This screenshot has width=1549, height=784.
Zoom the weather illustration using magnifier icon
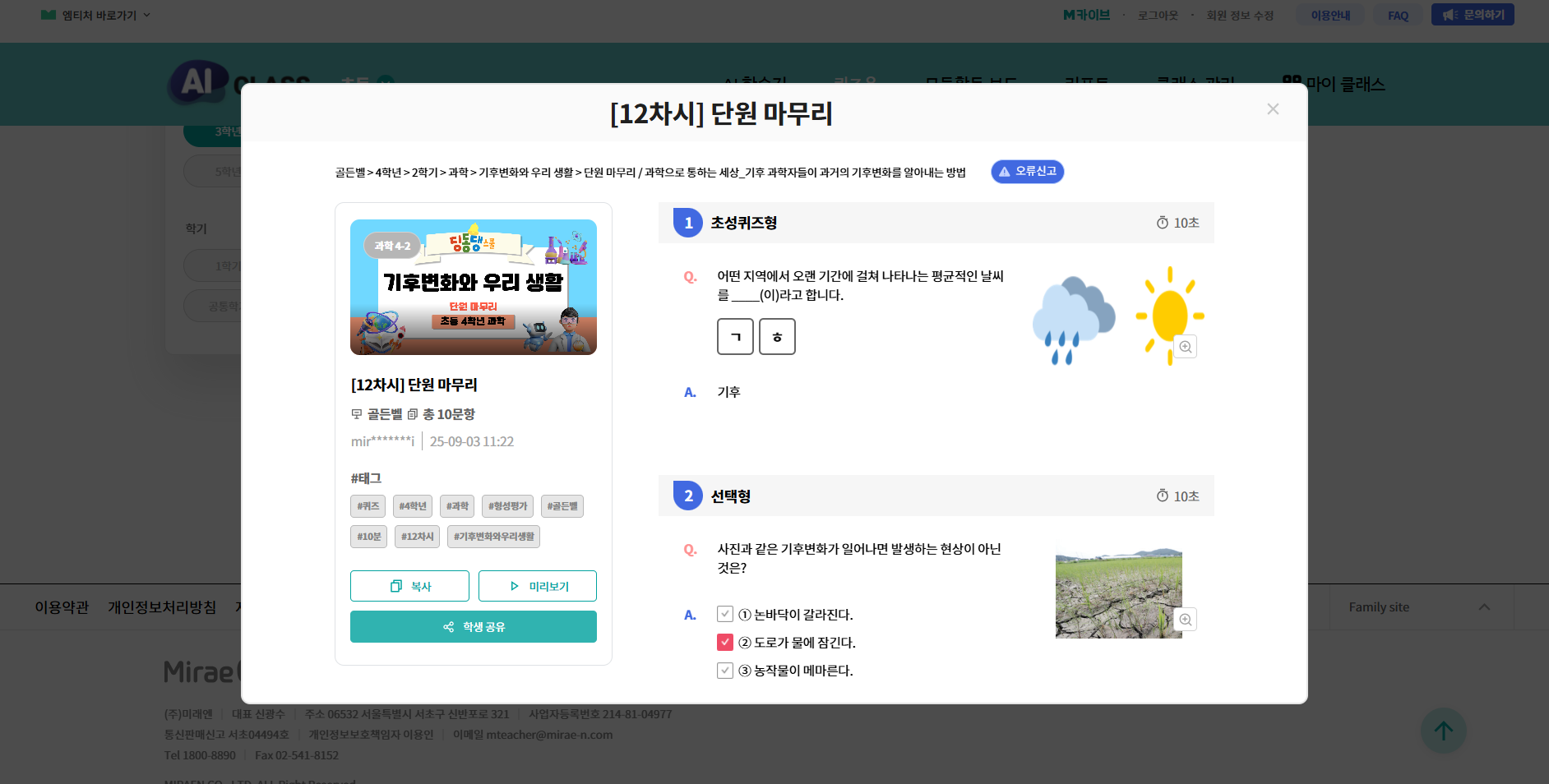point(1185,347)
